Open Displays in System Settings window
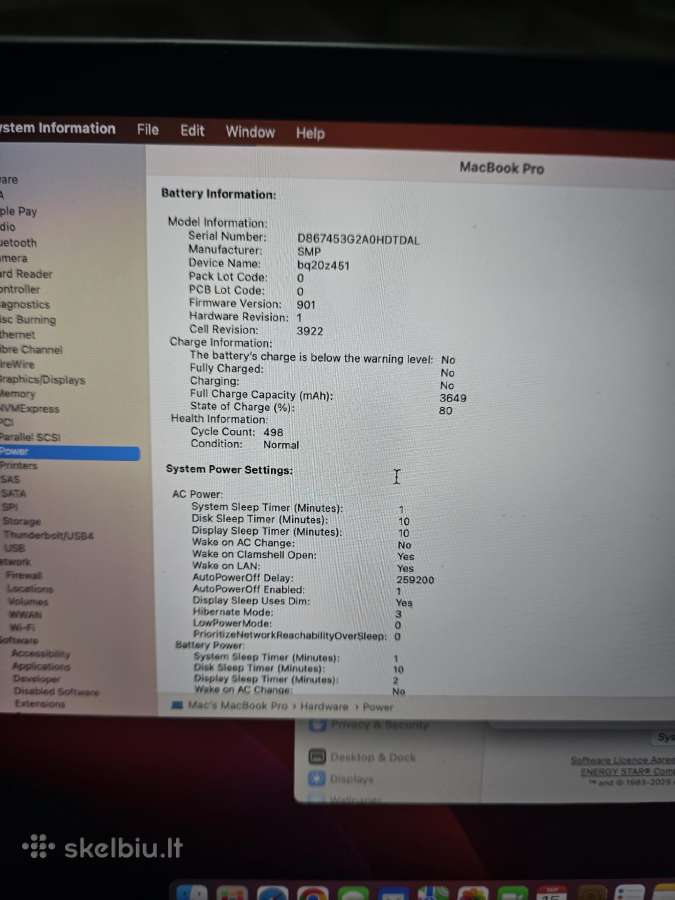 point(352,779)
